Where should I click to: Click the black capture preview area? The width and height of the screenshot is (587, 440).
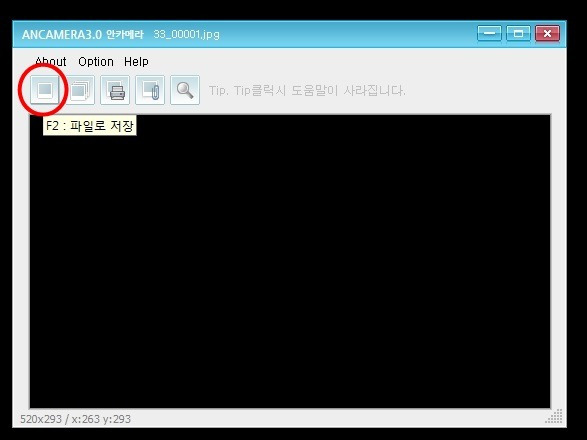[x=290, y=261]
